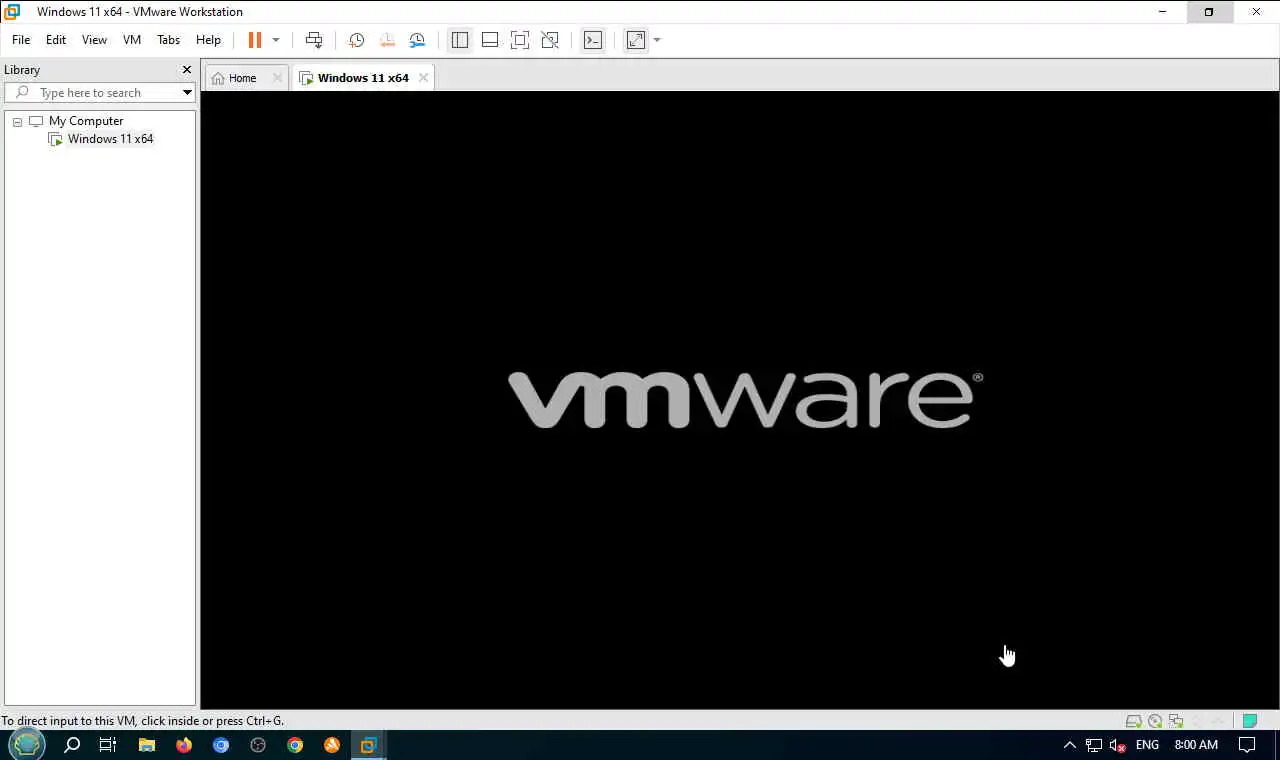This screenshot has height=760, width=1280.
Task: Open the Windows Start menu
Action: (27, 745)
